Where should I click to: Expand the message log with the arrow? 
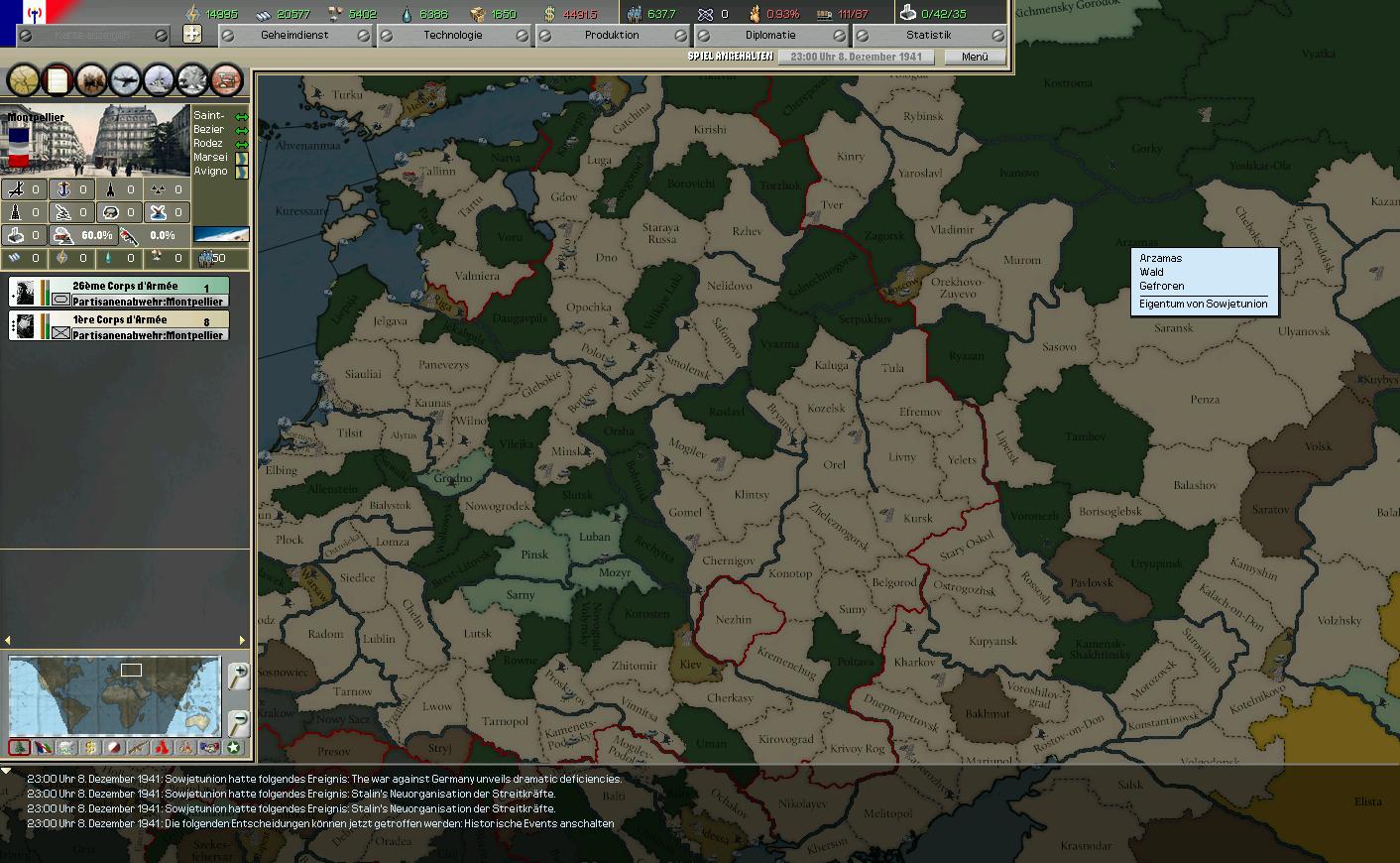click(x=7, y=771)
